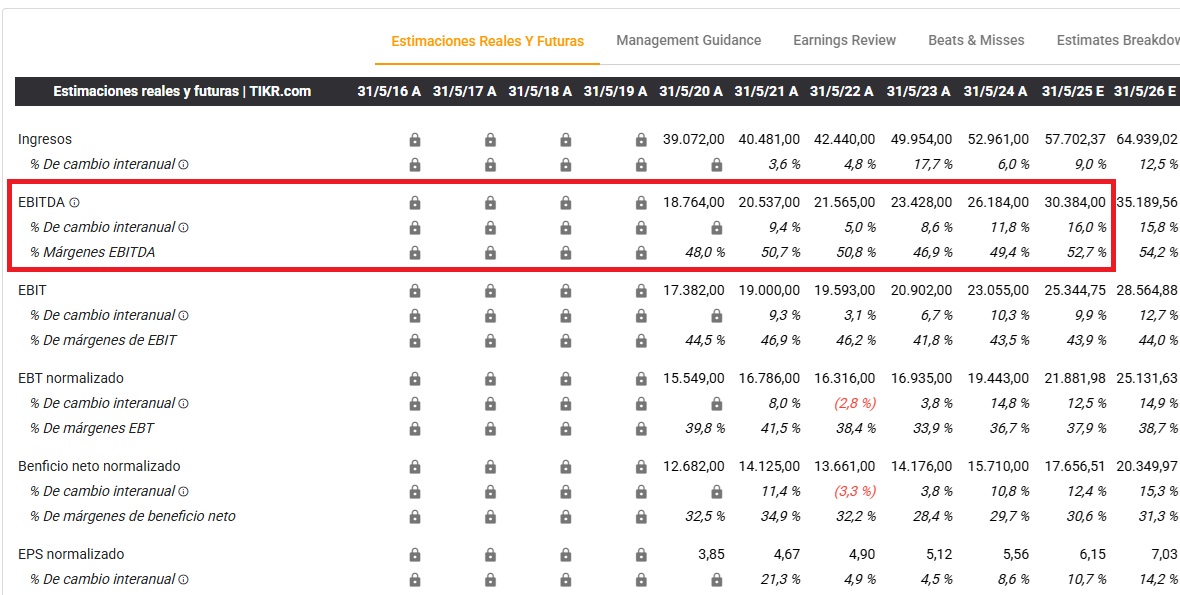This screenshot has width=1180, height=595.
Task: Click EBT normalizado lock icon under 31/5/19 A
Action: click(x=641, y=379)
